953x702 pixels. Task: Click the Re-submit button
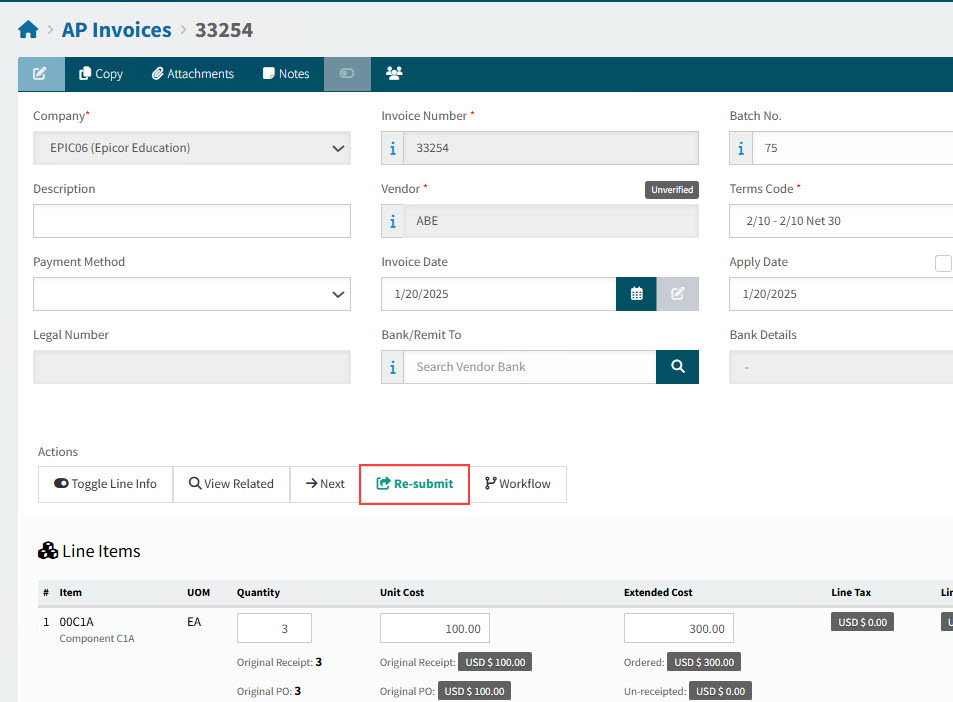pyautogui.click(x=414, y=484)
